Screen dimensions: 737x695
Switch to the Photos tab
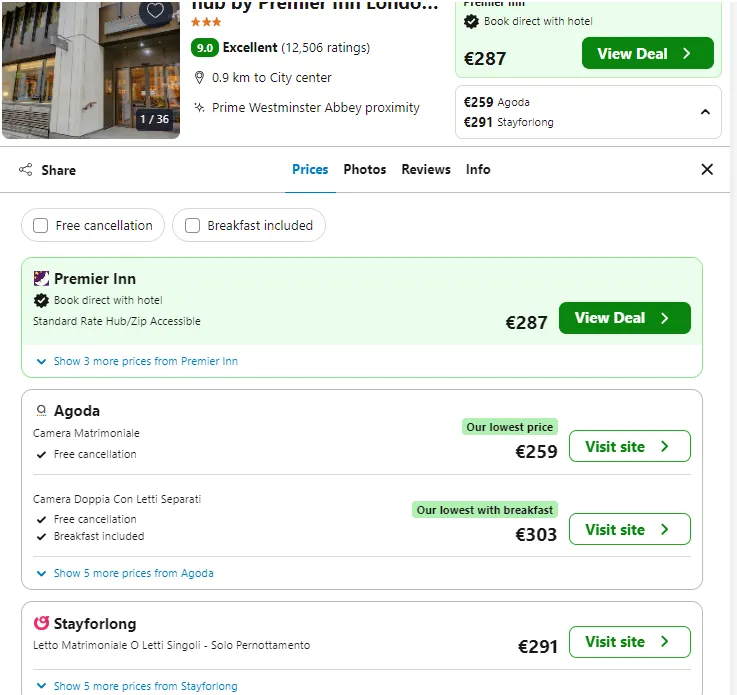click(x=365, y=169)
